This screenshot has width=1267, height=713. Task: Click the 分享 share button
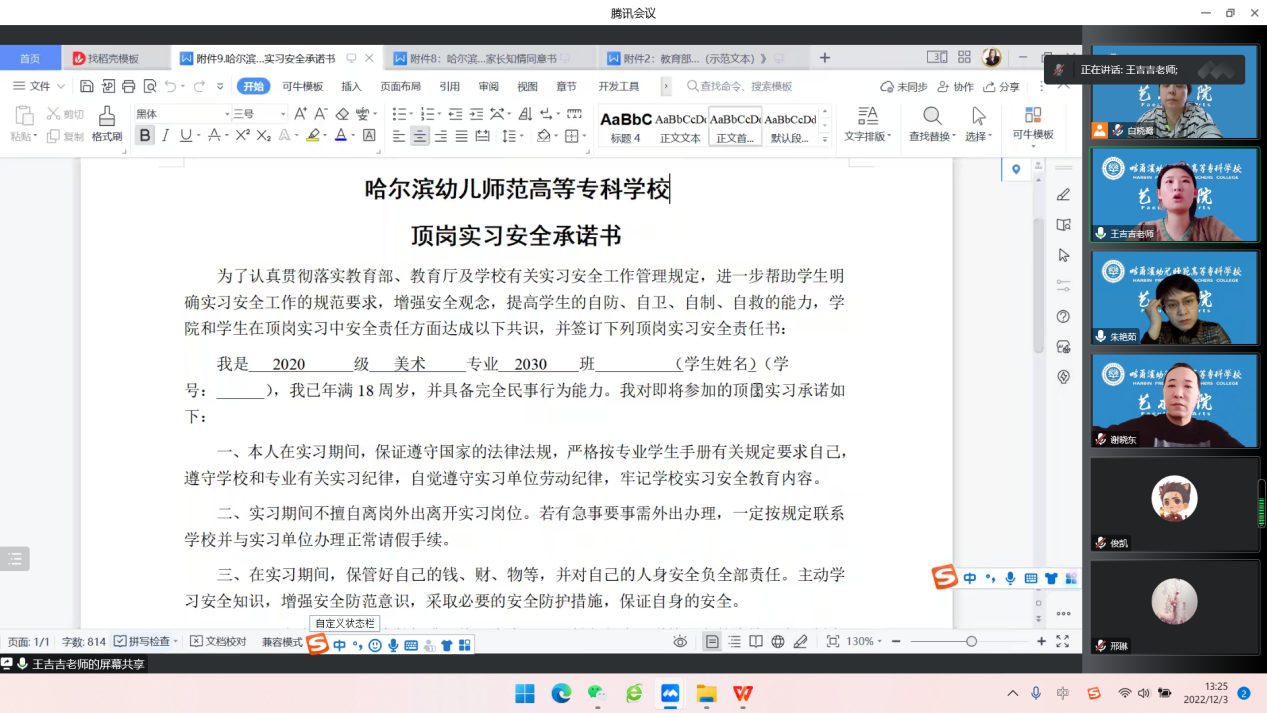1001,87
